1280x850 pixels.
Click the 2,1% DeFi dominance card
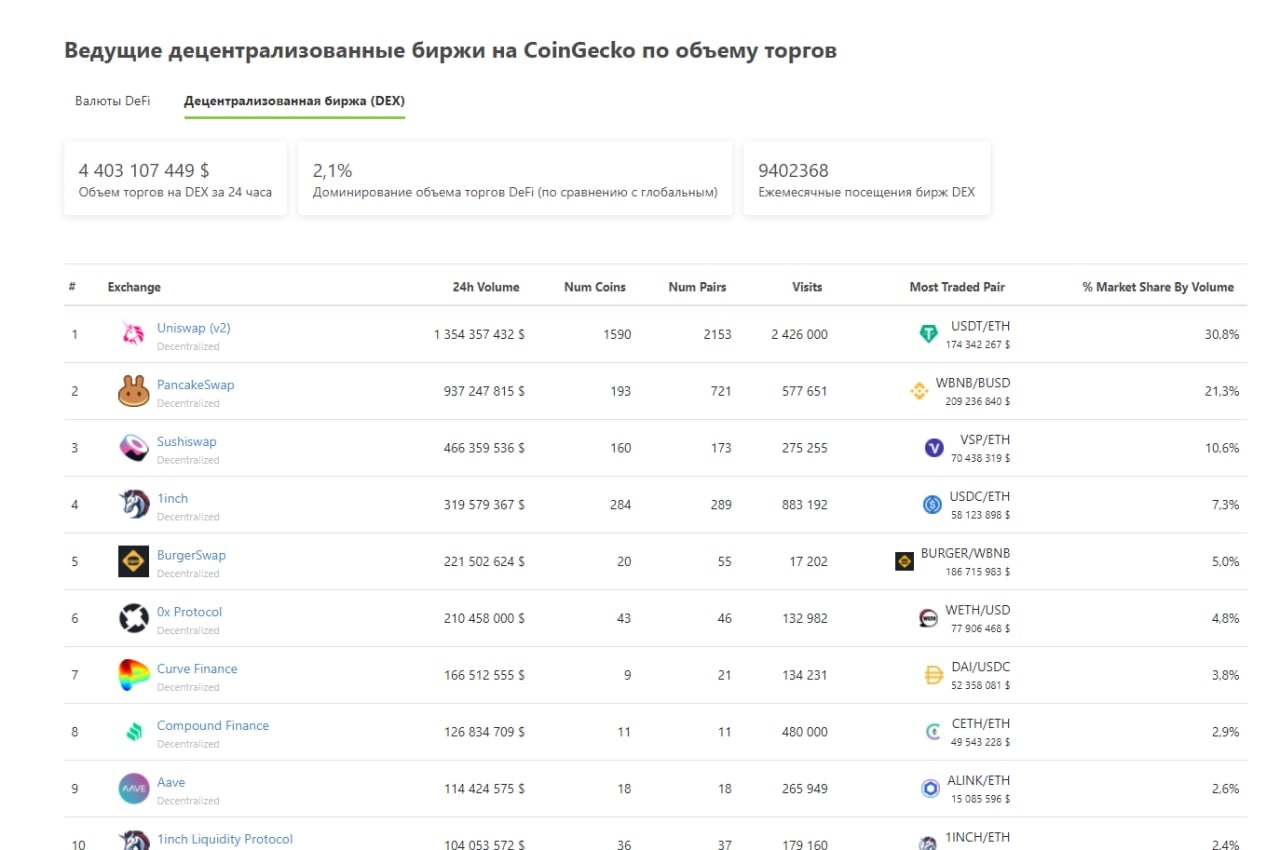pyautogui.click(x=515, y=179)
